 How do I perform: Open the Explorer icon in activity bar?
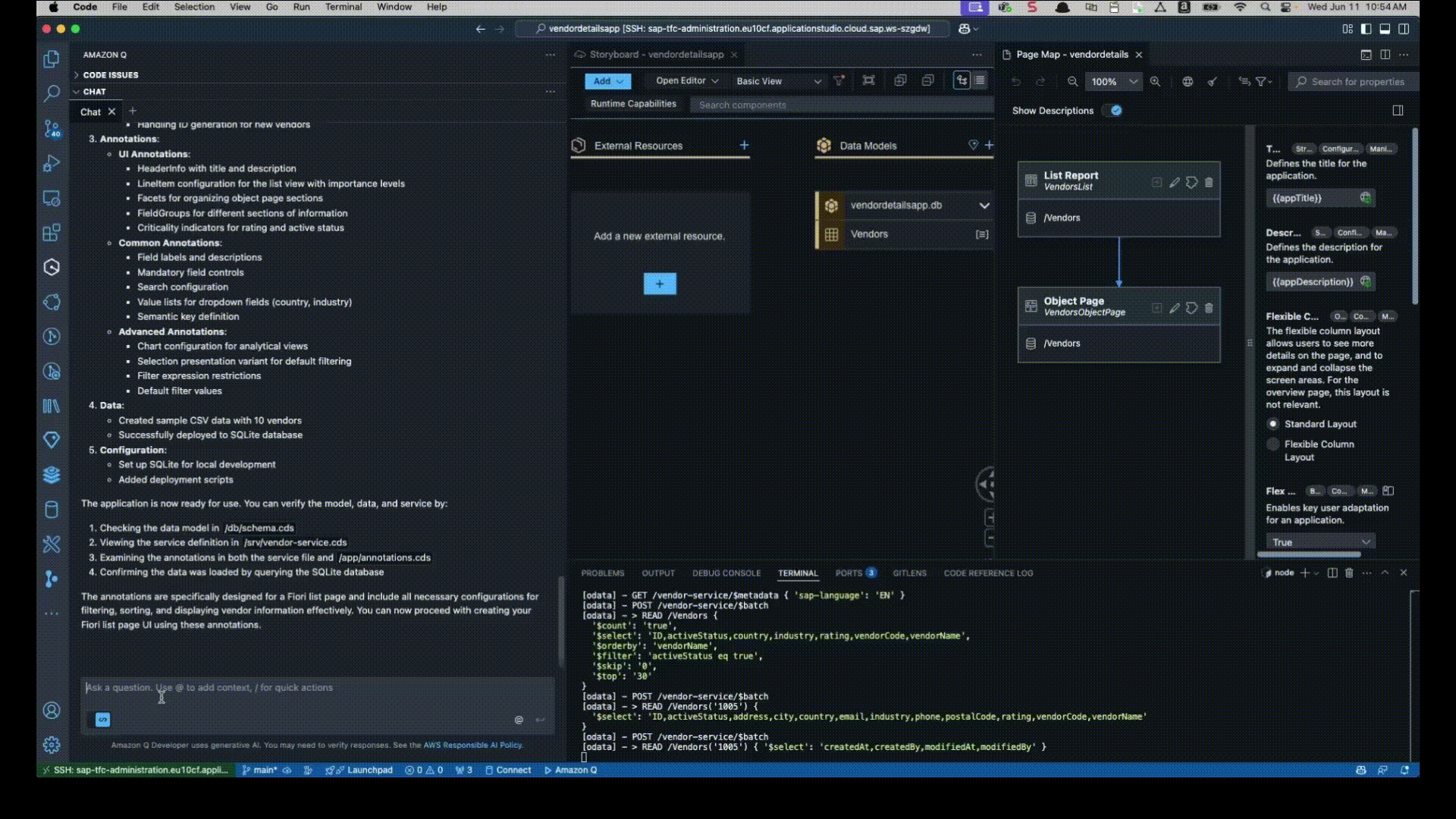click(x=52, y=58)
